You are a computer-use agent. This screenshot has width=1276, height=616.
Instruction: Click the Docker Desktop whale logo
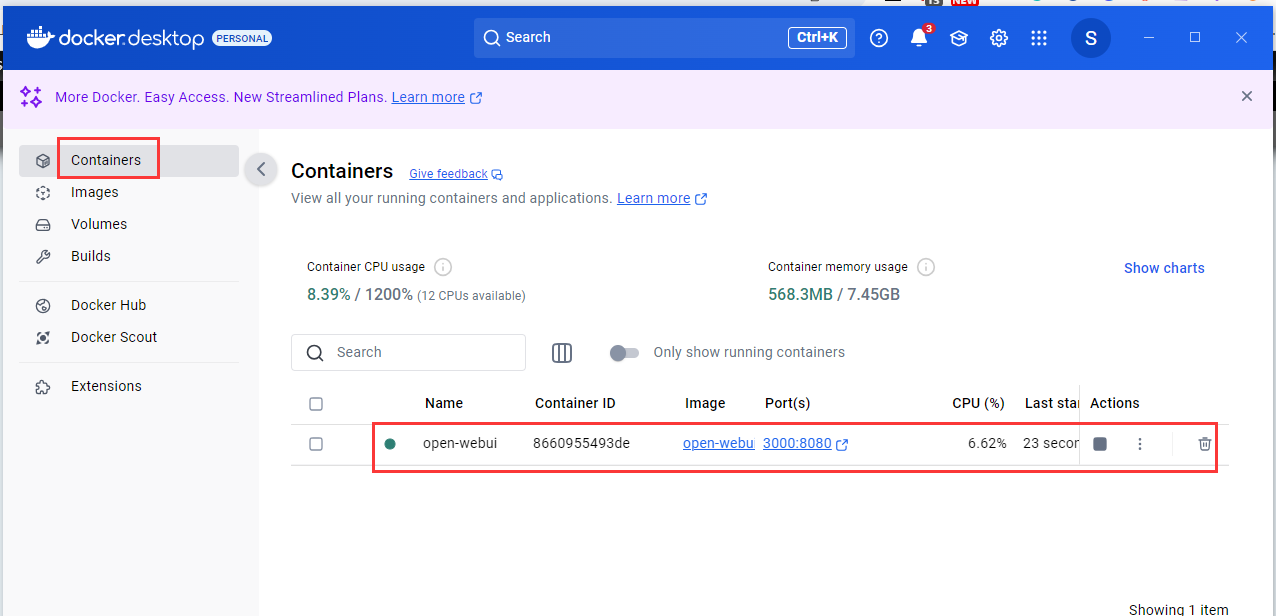[x=39, y=38]
